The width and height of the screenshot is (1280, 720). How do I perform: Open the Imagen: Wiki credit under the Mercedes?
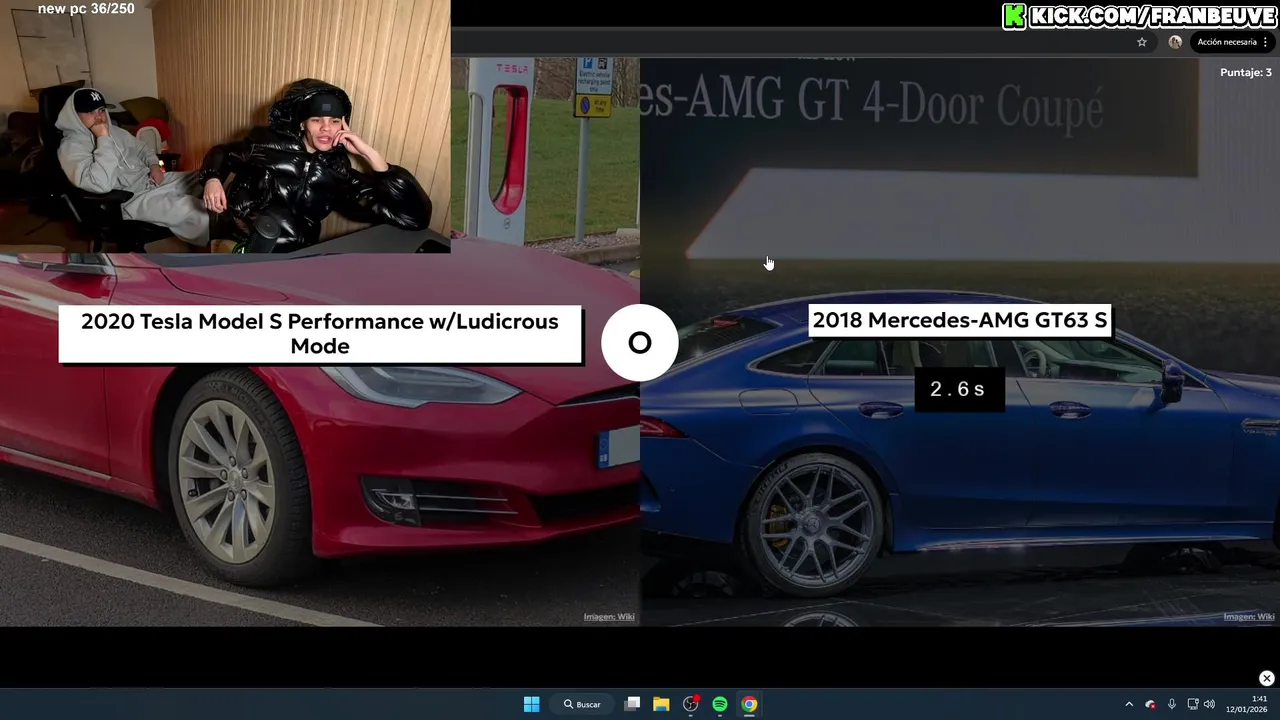(x=1249, y=617)
